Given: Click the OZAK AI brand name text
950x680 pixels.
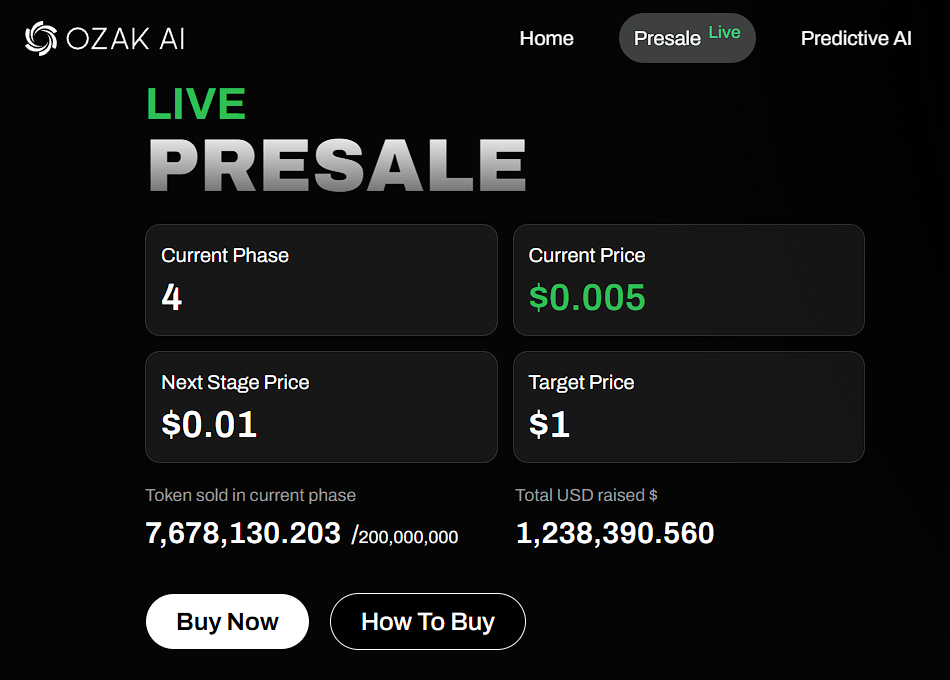Looking at the screenshot, I should tap(125, 39).
